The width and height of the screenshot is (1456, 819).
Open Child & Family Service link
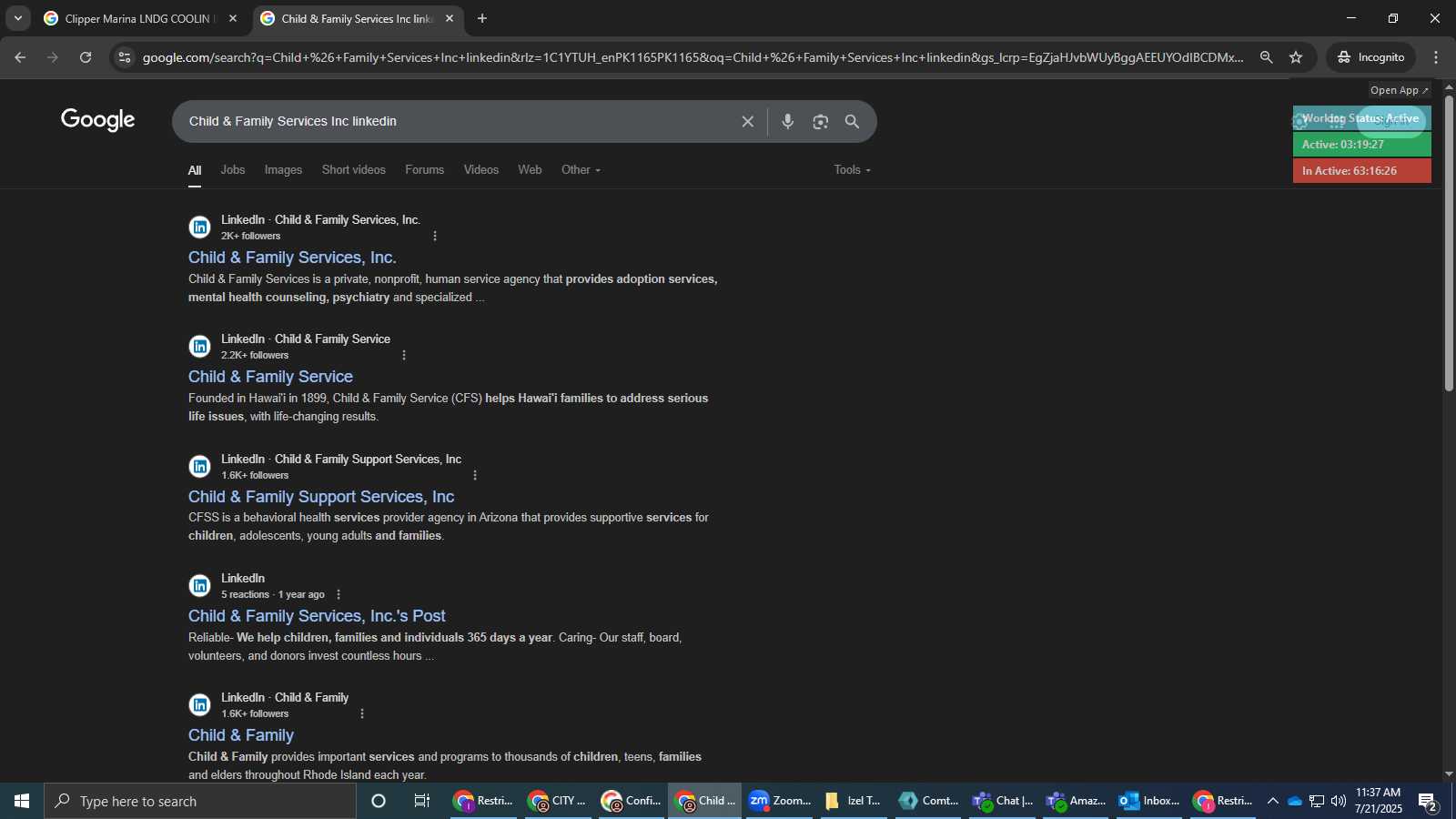270,377
